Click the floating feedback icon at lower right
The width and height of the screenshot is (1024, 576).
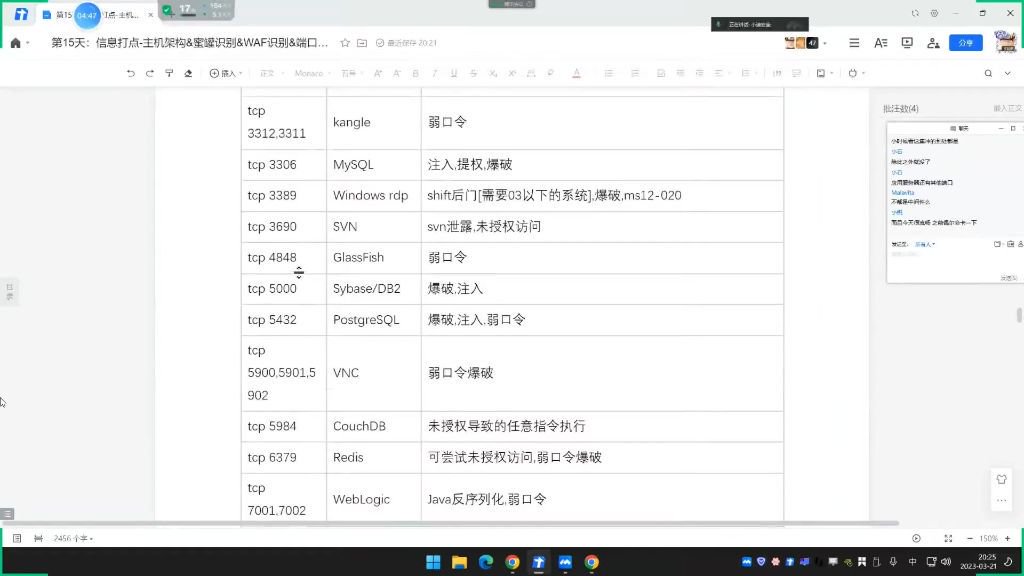pos(1001,479)
